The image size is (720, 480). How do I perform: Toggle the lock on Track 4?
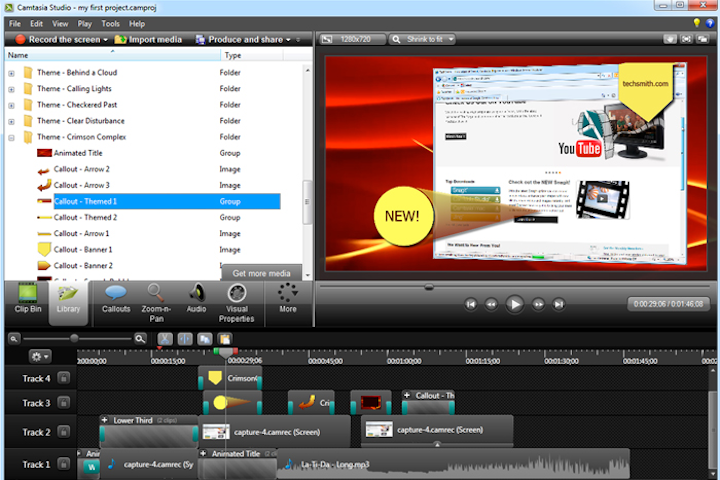(x=64, y=378)
